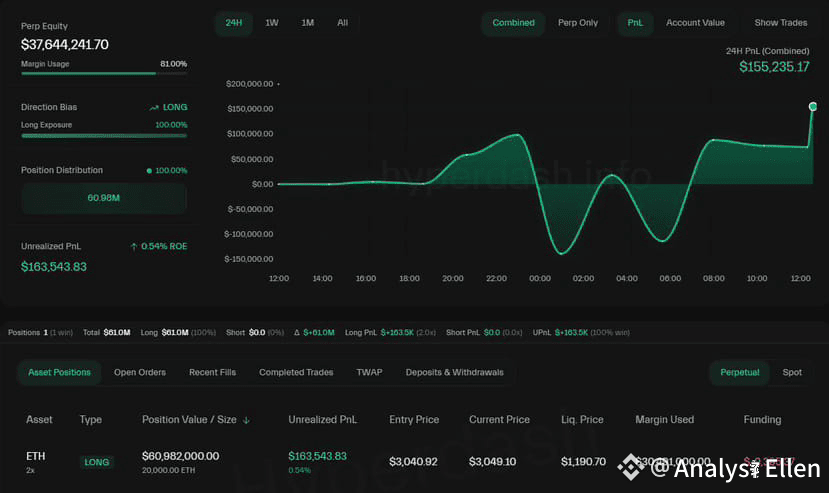
Task: Click the 20,000.00 ETH size text
Action: tap(168, 470)
